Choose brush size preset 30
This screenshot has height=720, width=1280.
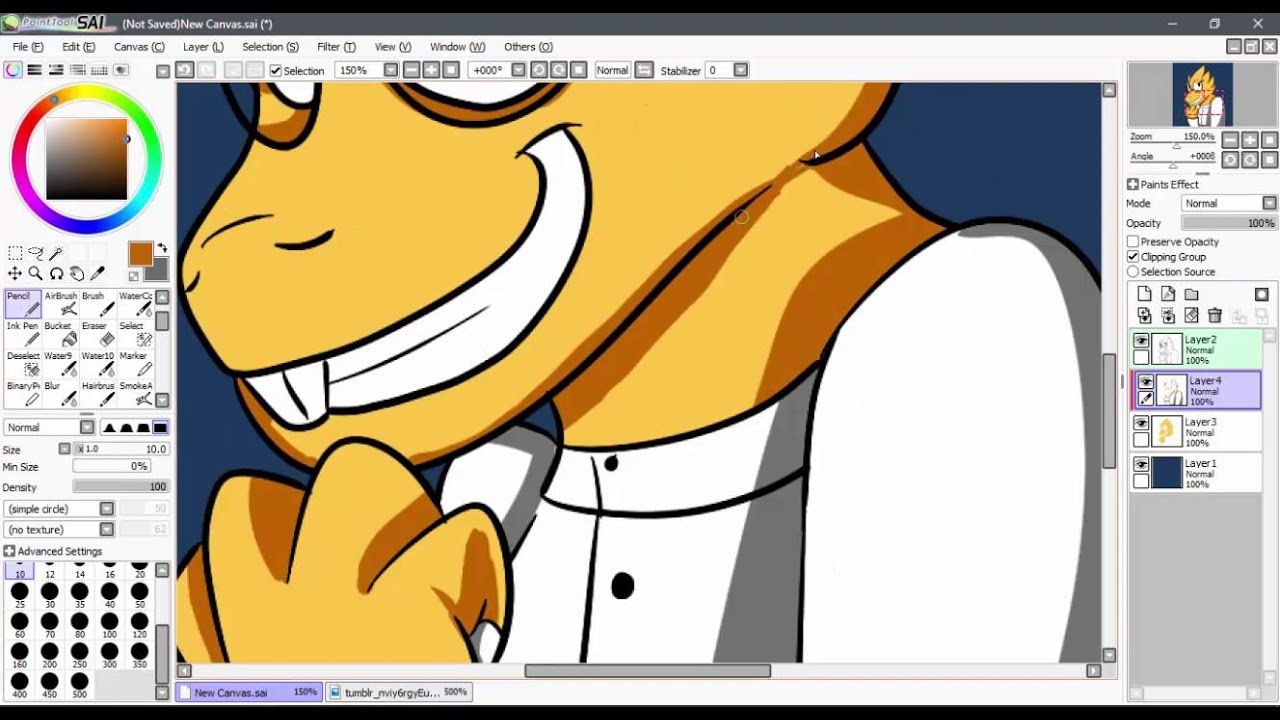tap(49, 596)
